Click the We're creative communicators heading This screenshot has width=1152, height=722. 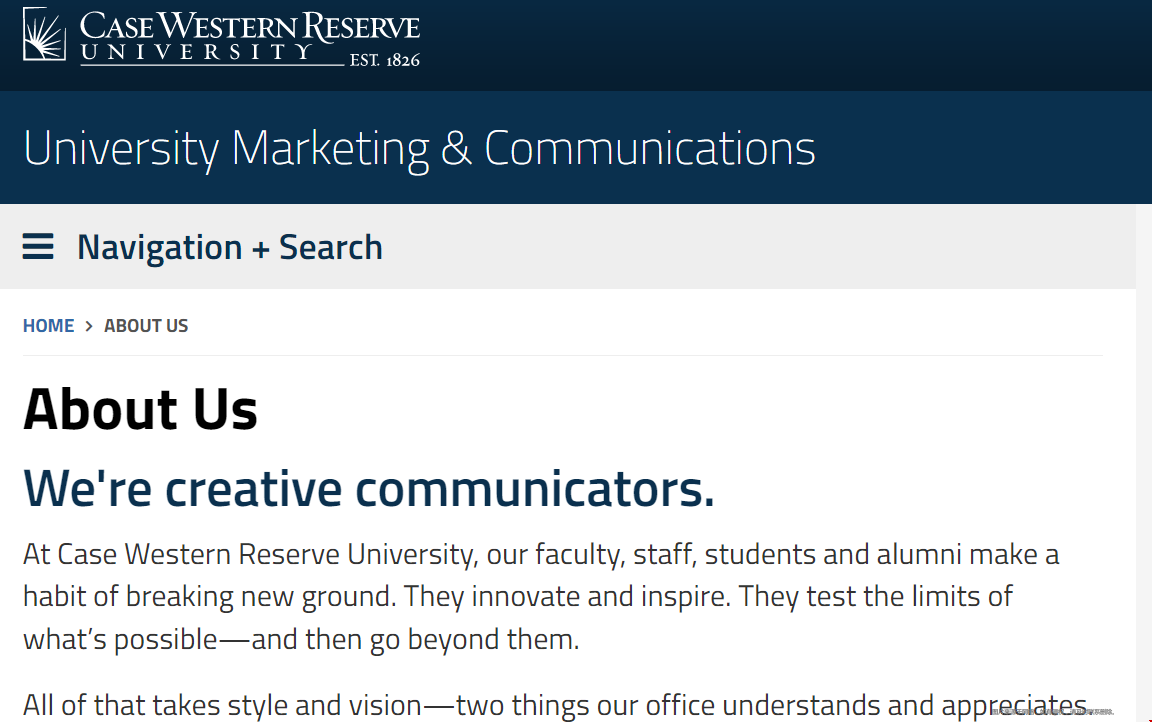coord(369,488)
